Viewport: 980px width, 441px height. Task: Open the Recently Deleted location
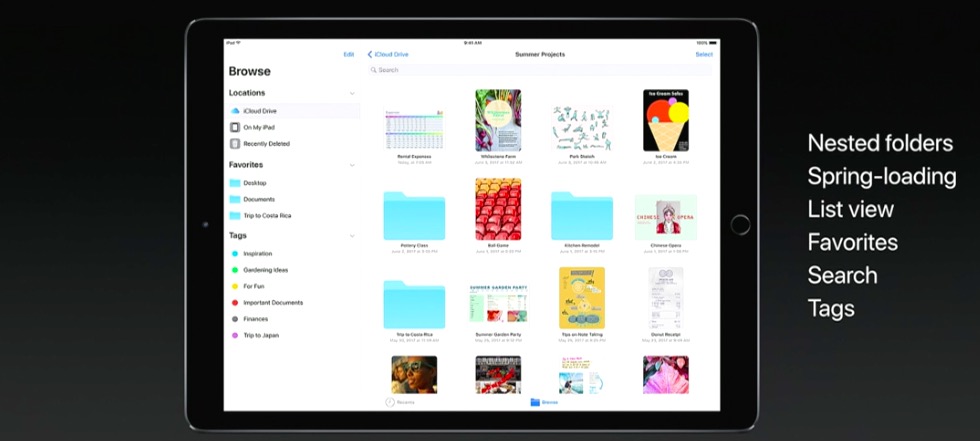[x=265, y=143]
